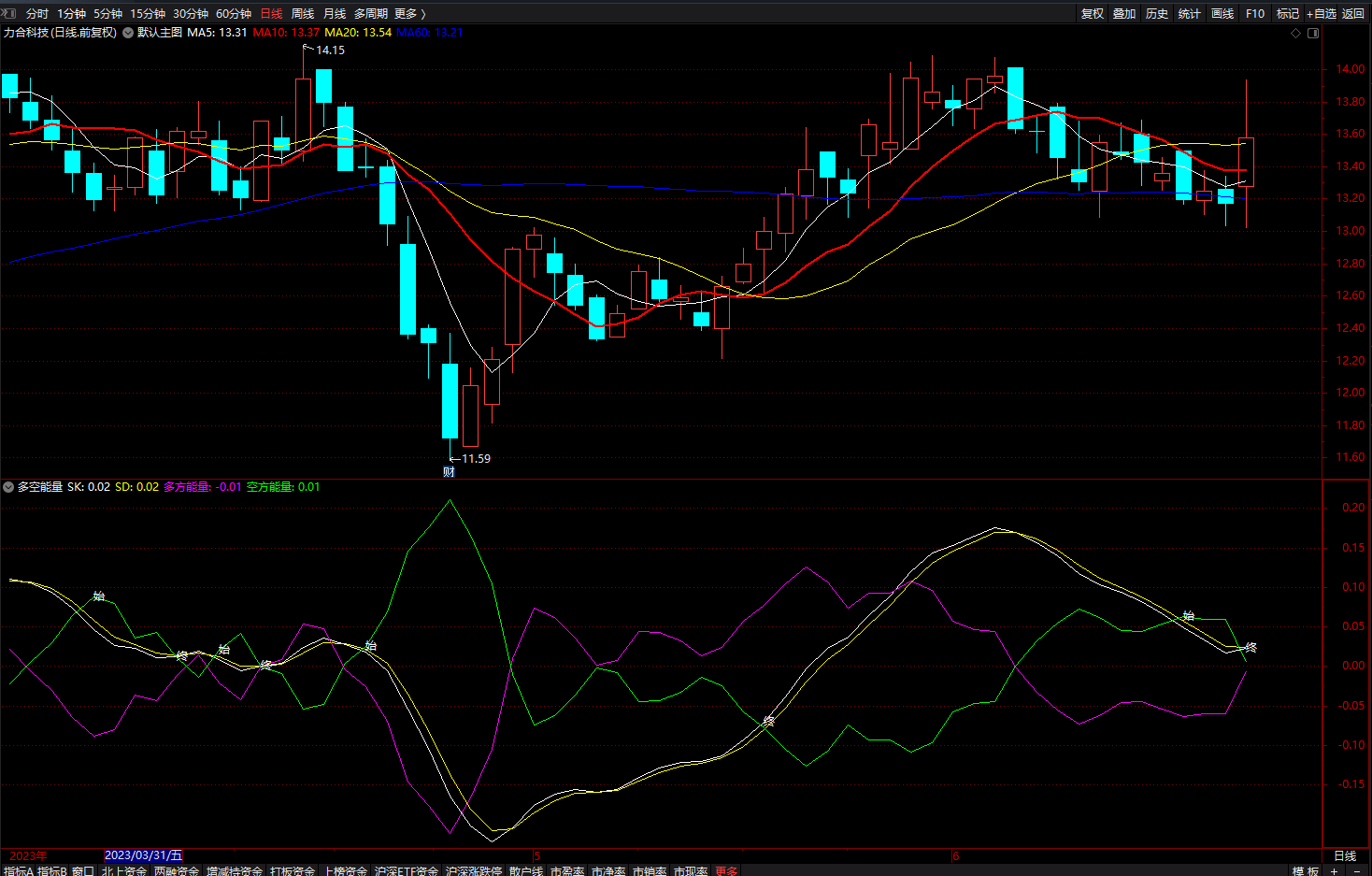1372x876 pixels.
Task: Click the 标记 mark button
Action: [x=1288, y=13]
